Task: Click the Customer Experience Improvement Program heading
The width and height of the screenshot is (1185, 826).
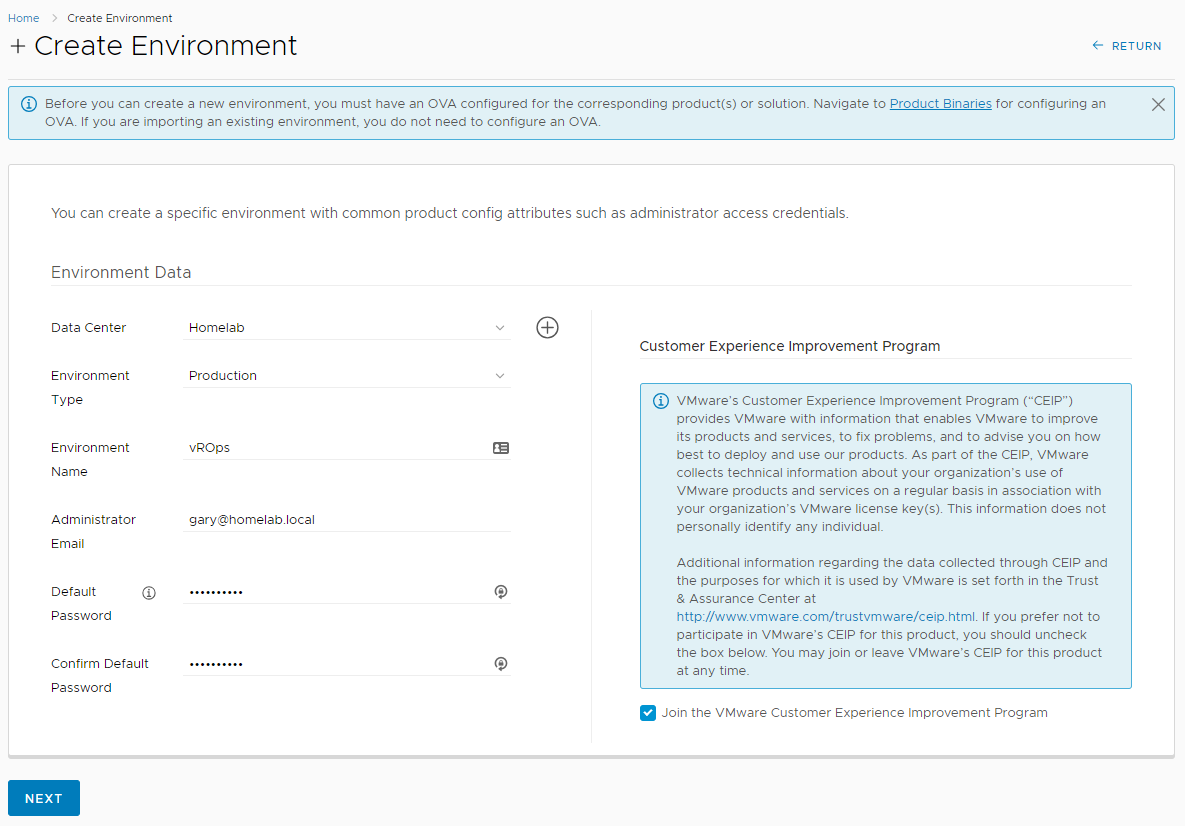Action: (x=790, y=346)
